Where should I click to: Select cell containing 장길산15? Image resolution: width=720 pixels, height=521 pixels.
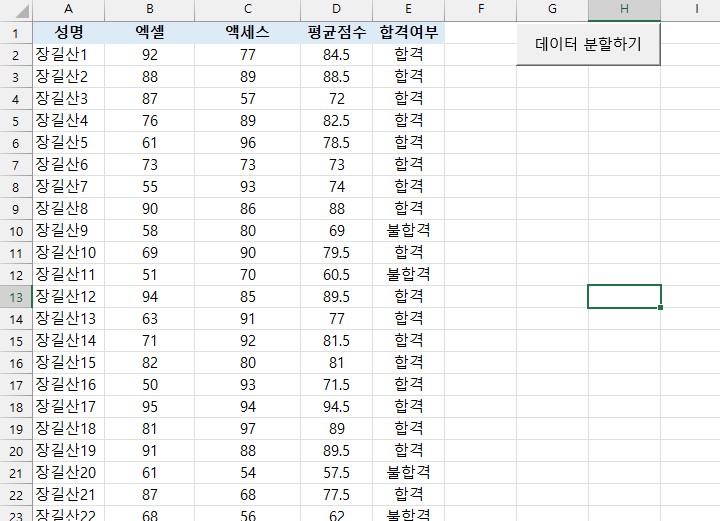(x=68, y=363)
